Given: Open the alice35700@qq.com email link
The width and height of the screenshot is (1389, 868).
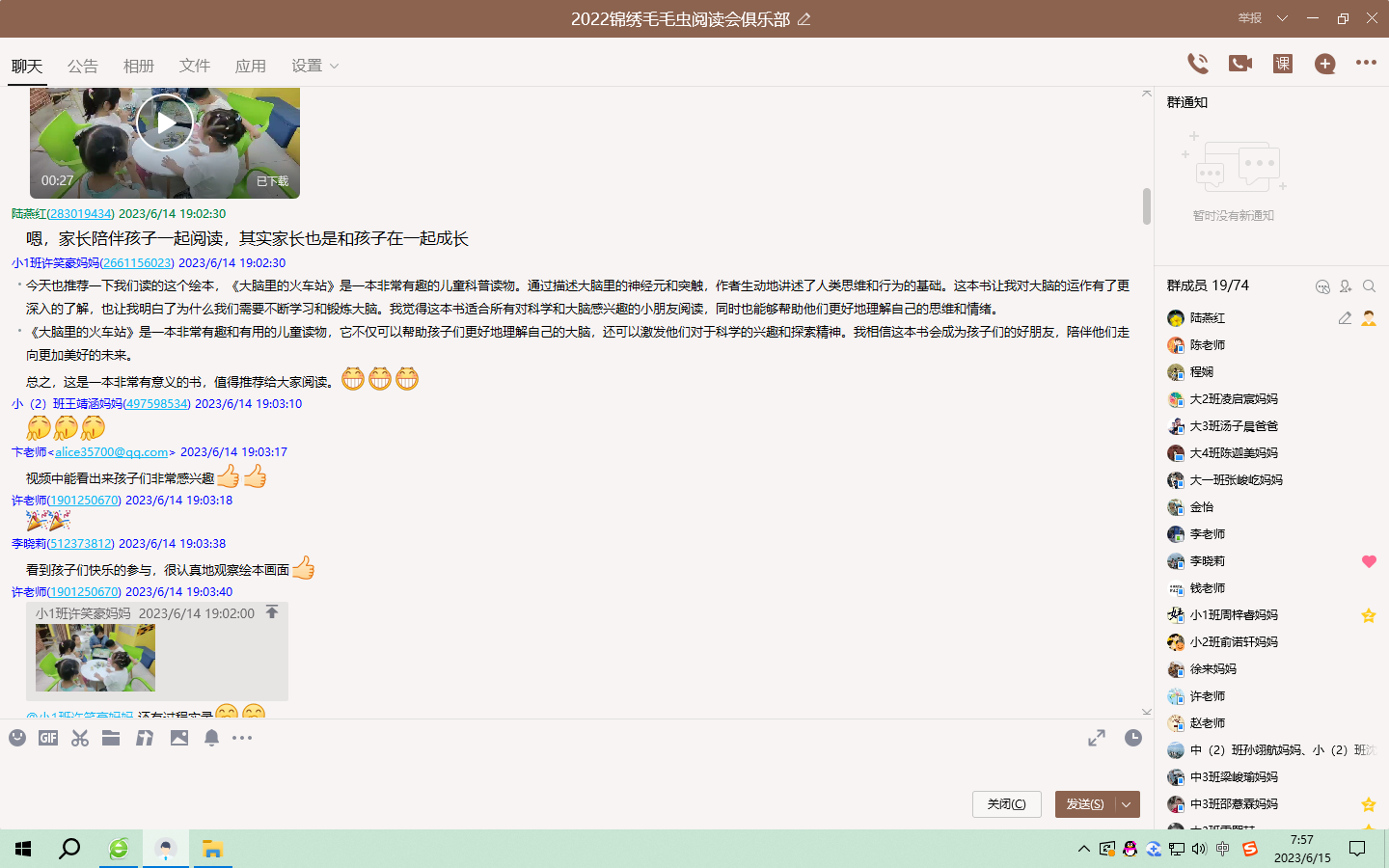Looking at the screenshot, I should coord(112,452).
